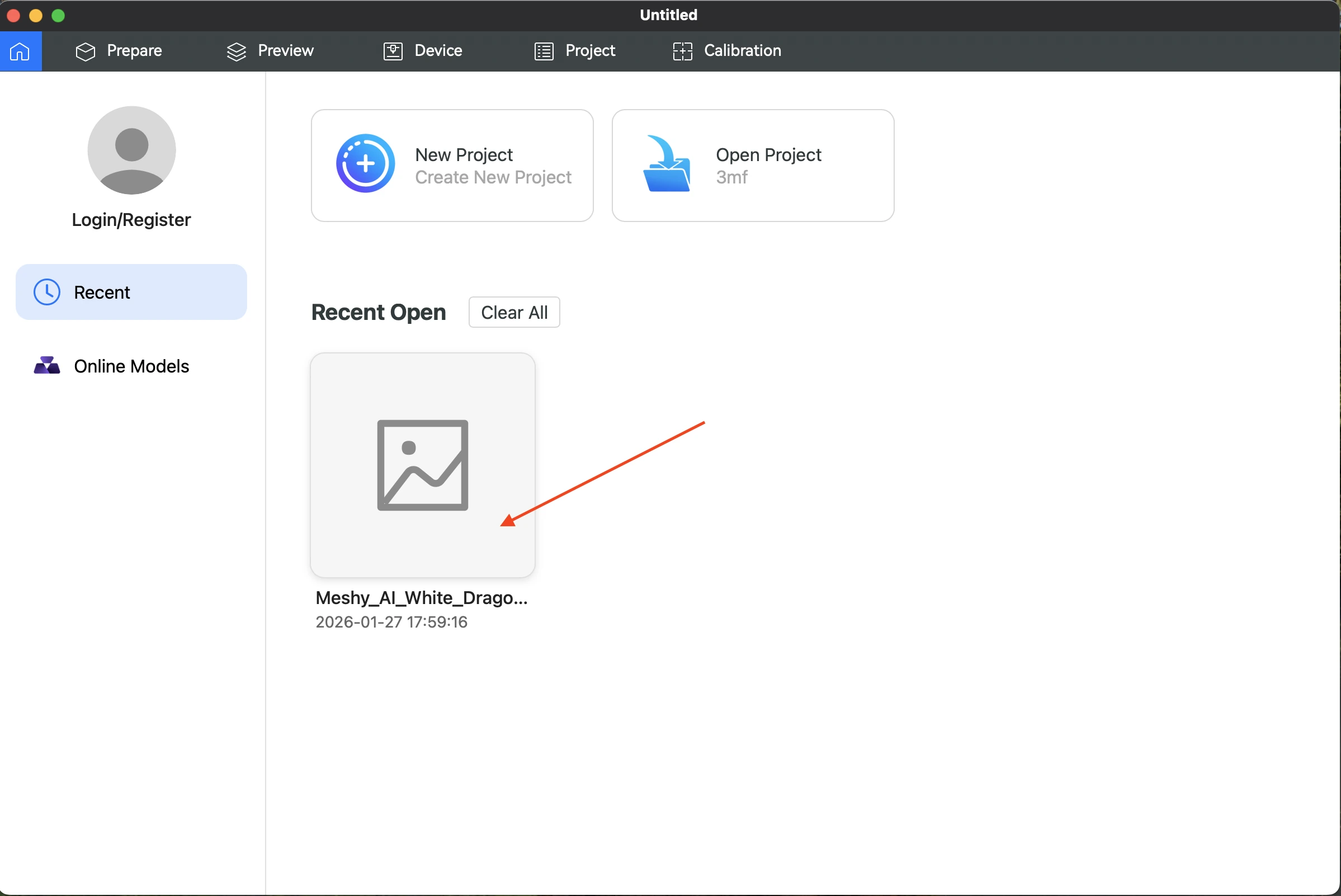The height and width of the screenshot is (896, 1341).
Task: Click the Login/Register link
Action: pyautogui.click(x=131, y=219)
